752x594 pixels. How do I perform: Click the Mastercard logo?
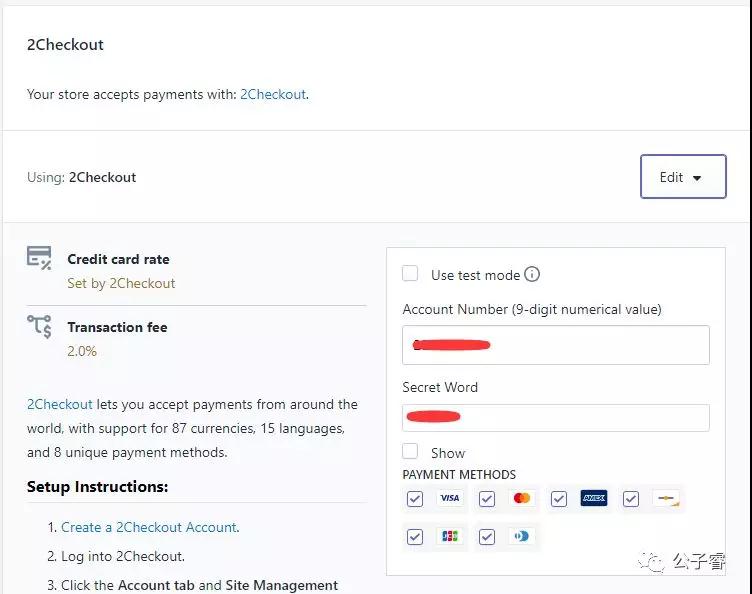(522, 498)
